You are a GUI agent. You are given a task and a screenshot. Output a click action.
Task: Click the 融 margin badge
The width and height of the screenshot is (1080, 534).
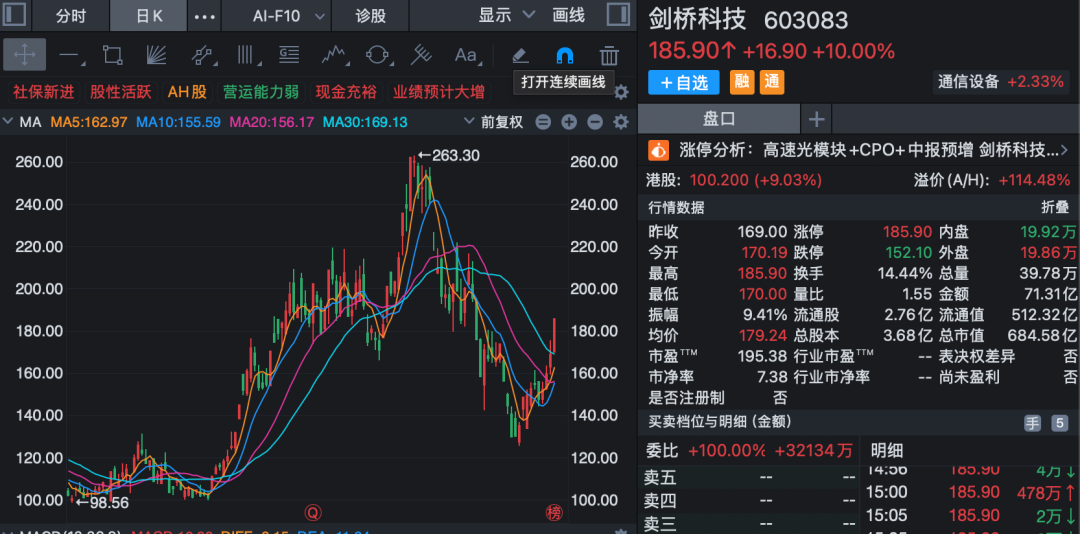(x=742, y=83)
